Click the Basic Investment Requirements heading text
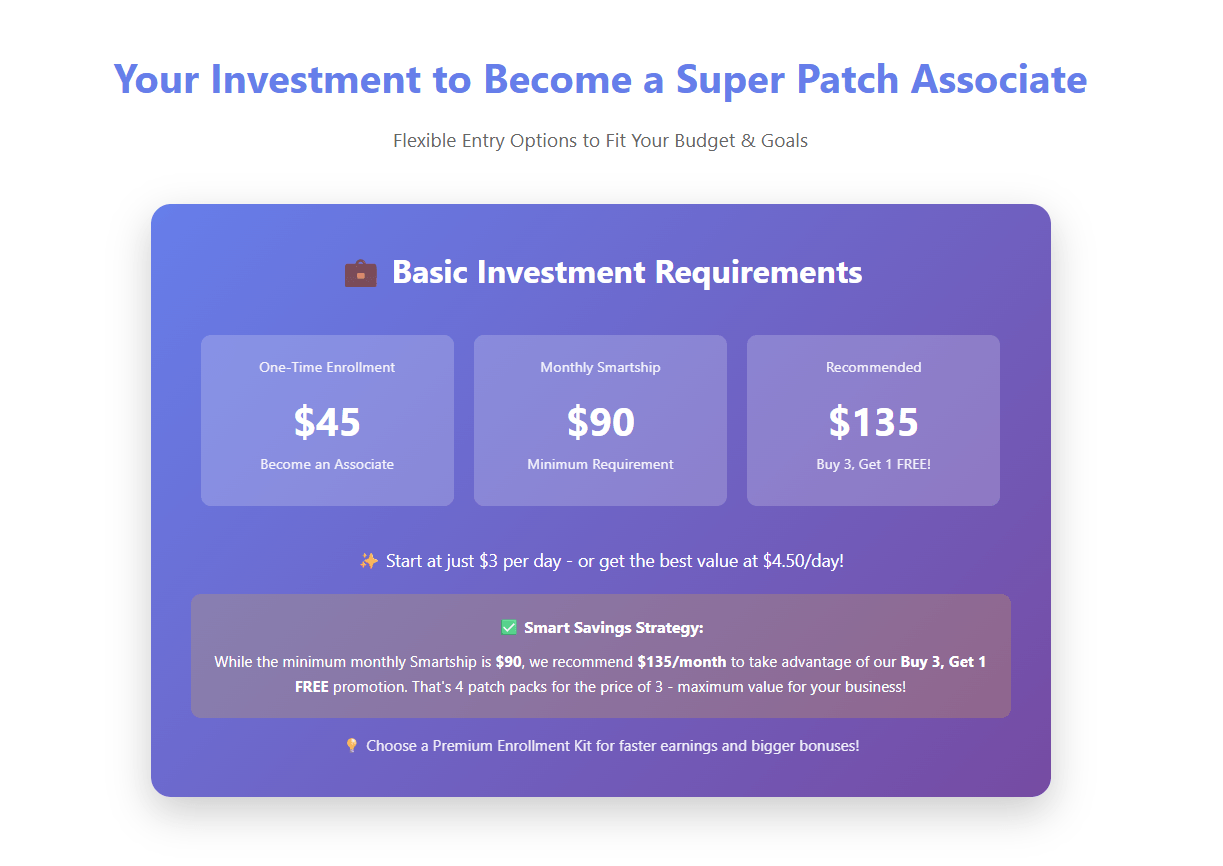The width and height of the screenshot is (1223, 866). tap(627, 272)
